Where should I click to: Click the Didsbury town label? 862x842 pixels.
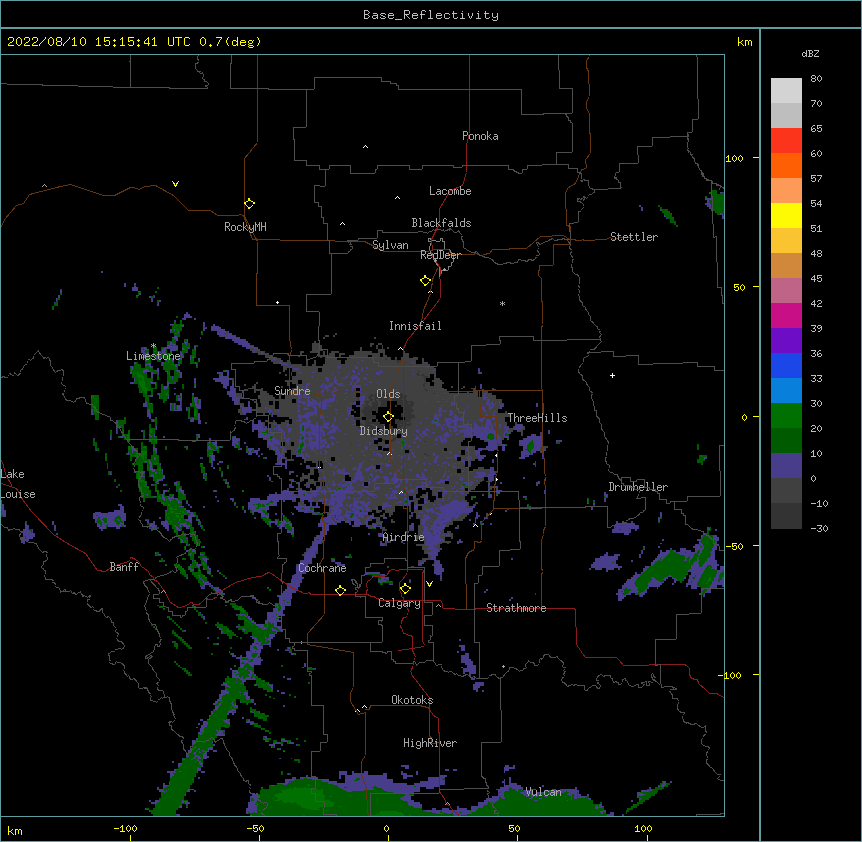click(x=384, y=431)
